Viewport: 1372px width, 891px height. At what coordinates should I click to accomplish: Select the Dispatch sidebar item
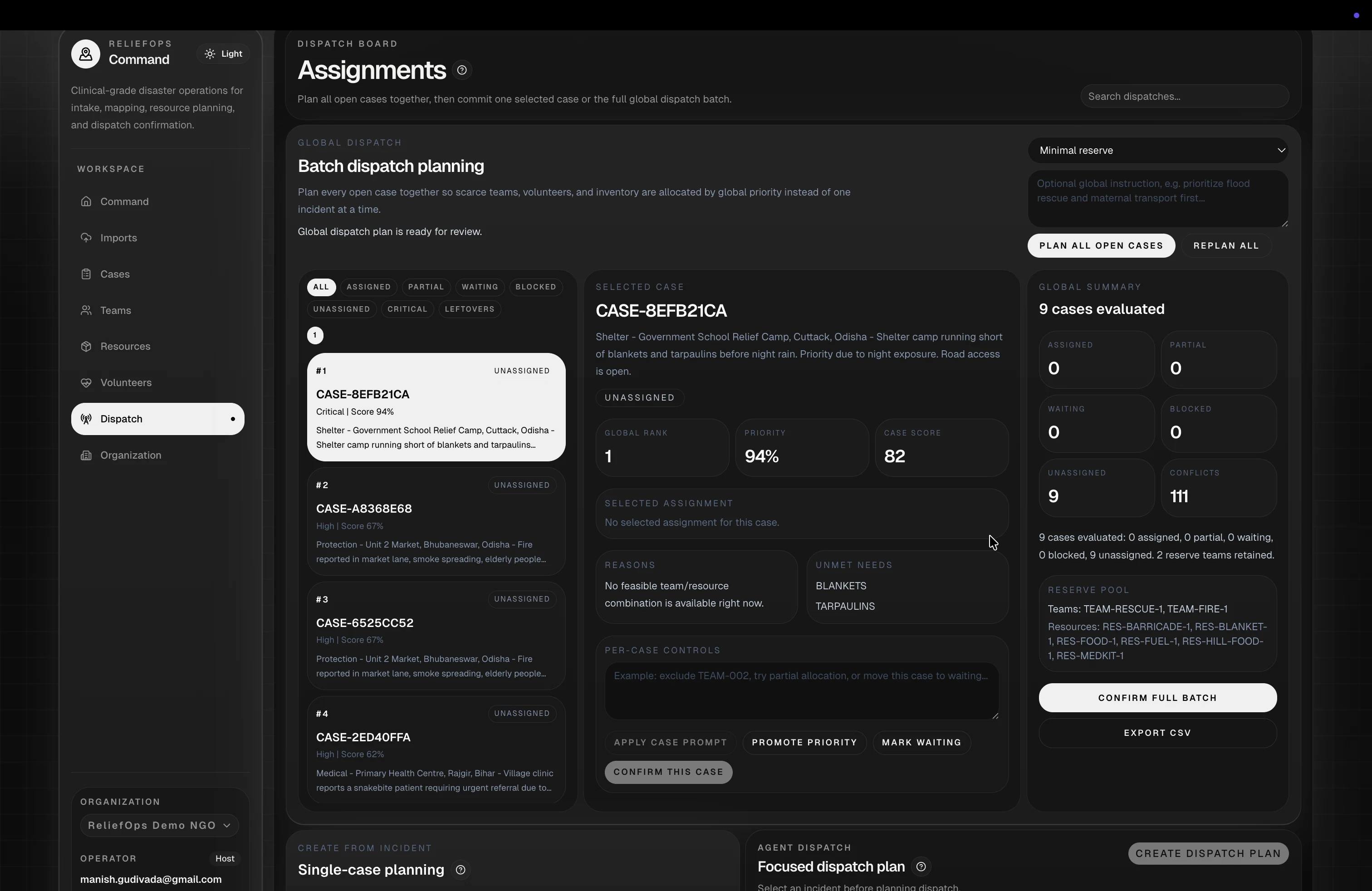click(157, 419)
